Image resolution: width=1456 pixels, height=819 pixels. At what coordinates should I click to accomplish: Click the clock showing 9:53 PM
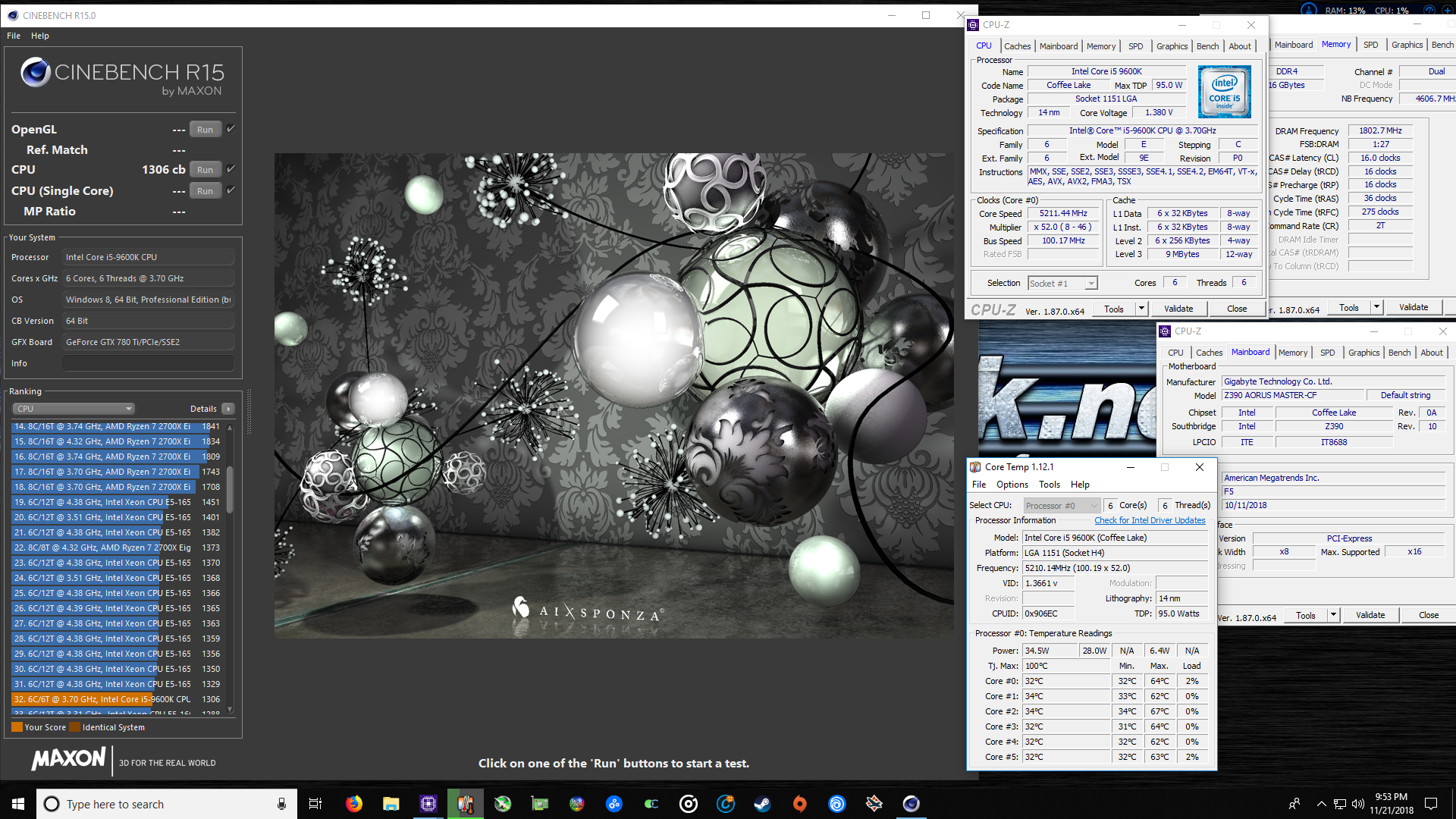(1391, 797)
